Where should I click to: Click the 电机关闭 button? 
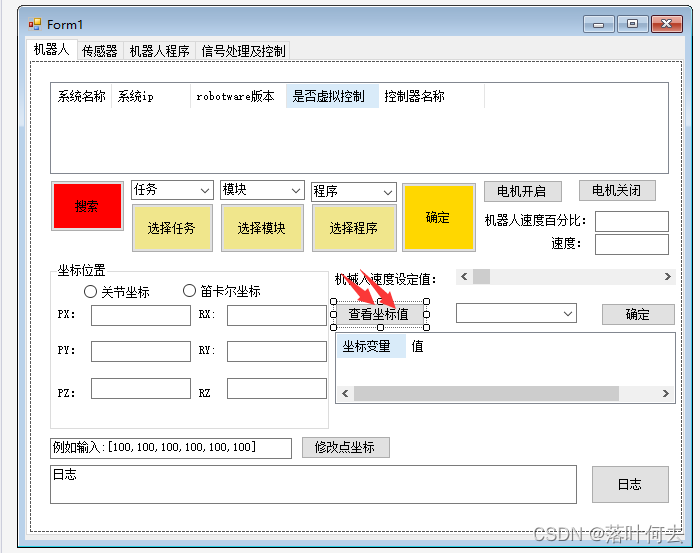pyautogui.click(x=617, y=191)
